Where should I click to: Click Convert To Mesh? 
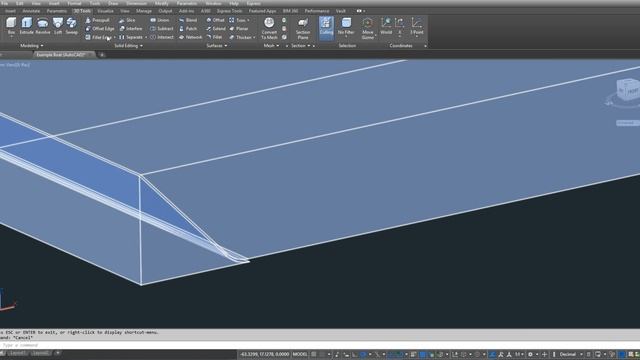[x=269, y=28]
